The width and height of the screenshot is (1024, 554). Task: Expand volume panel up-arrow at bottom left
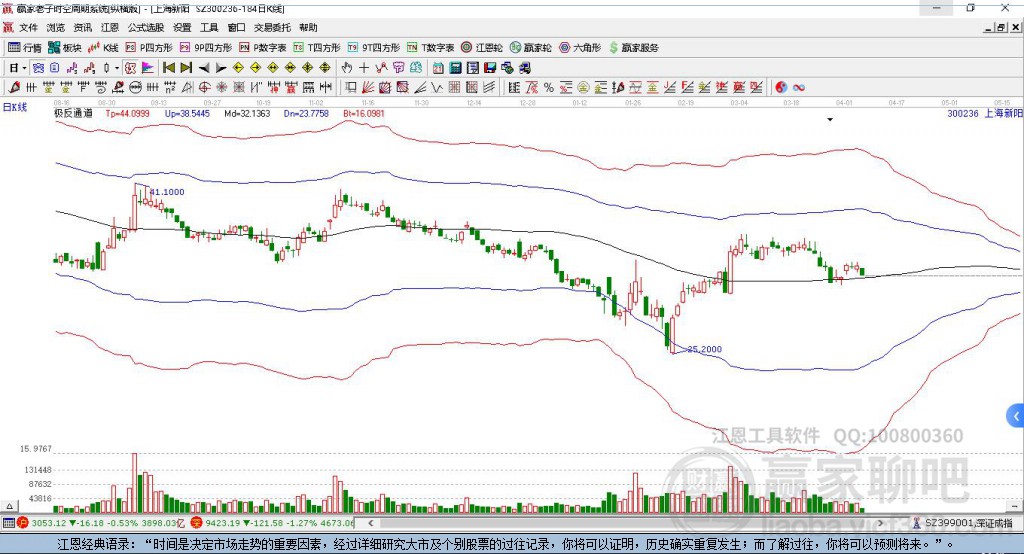[x=9, y=506]
